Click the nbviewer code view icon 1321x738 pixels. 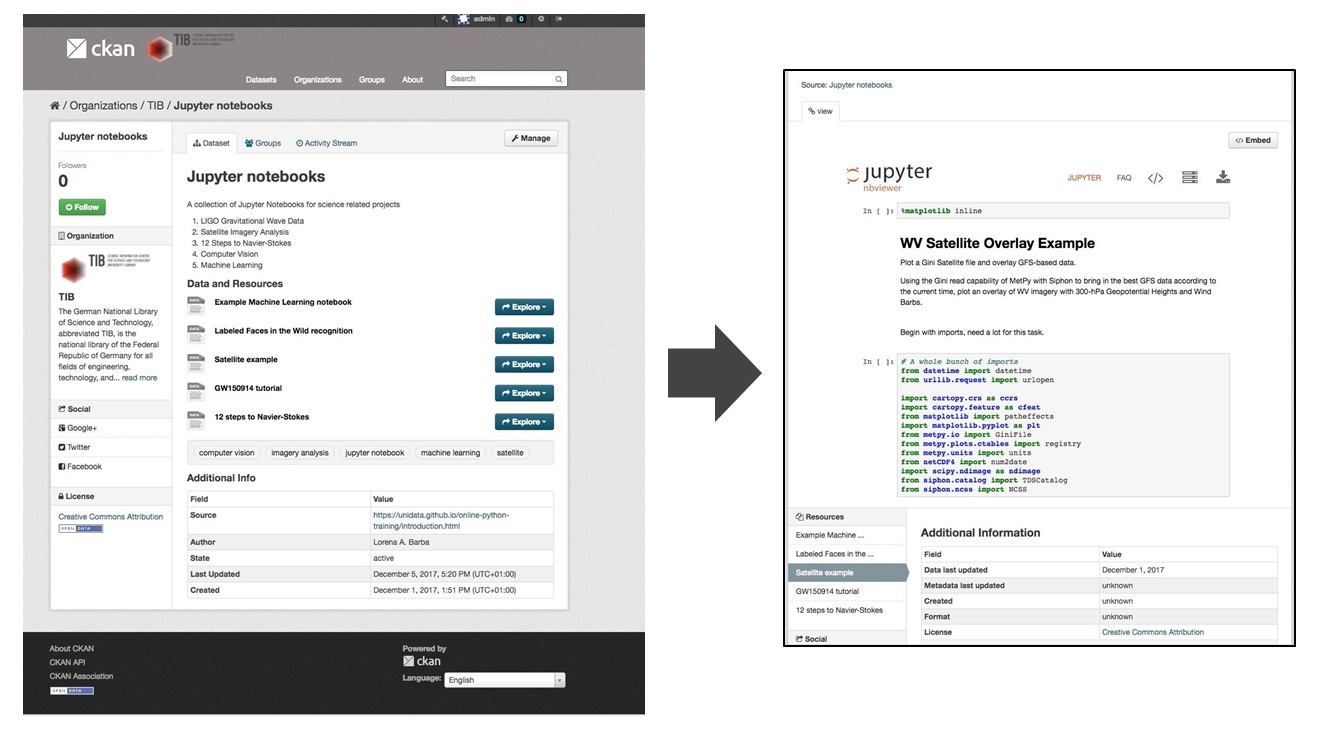coord(1155,178)
